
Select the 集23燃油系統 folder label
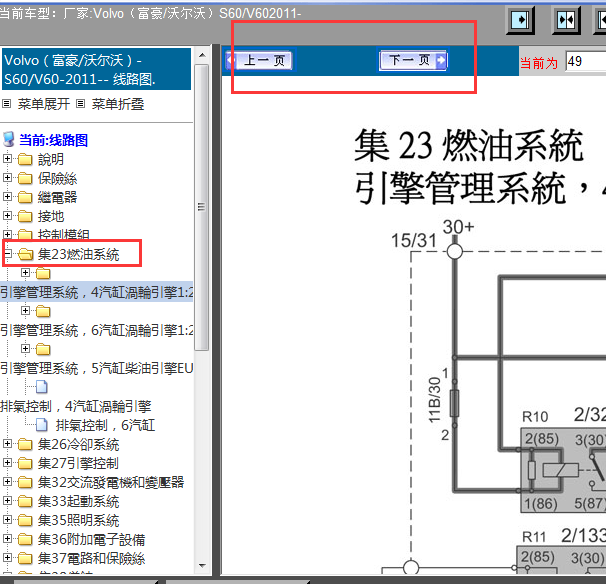79,254
